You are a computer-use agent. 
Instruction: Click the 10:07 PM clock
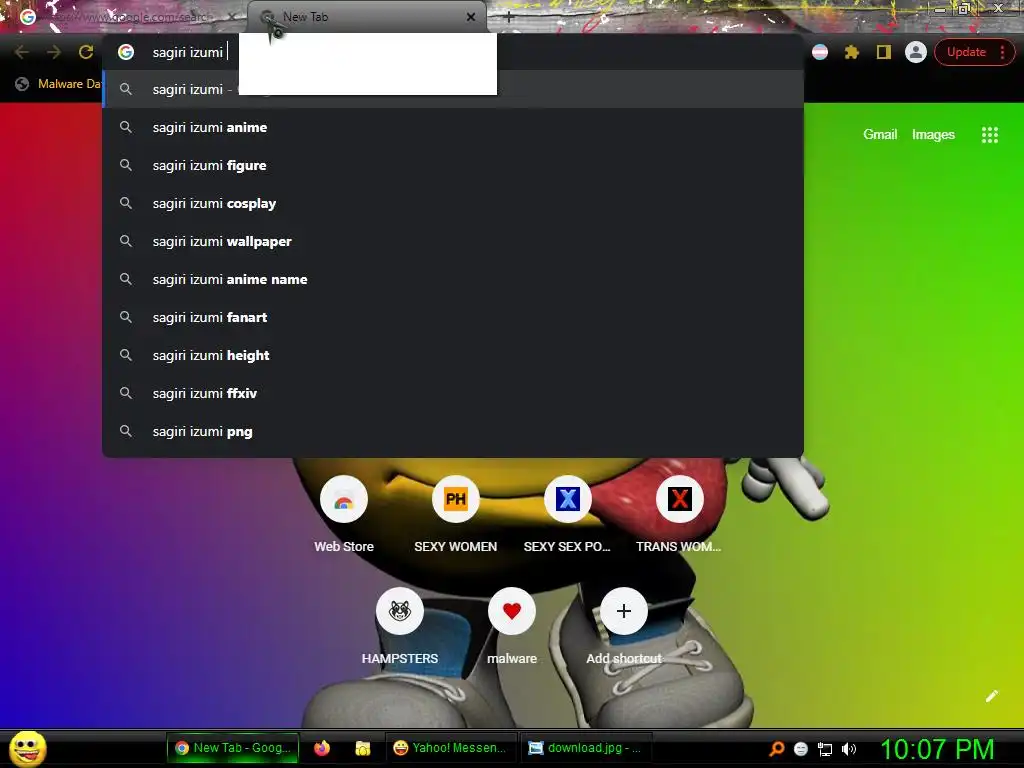click(x=937, y=749)
